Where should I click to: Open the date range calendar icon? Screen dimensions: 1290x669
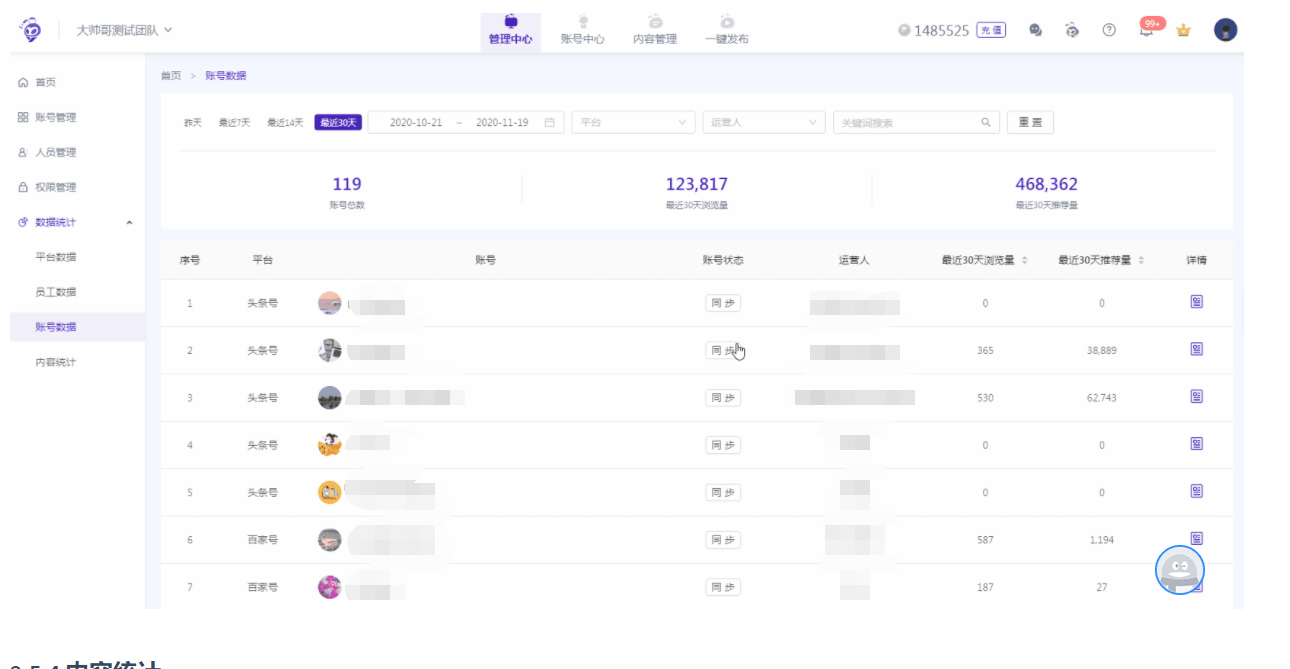550,123
